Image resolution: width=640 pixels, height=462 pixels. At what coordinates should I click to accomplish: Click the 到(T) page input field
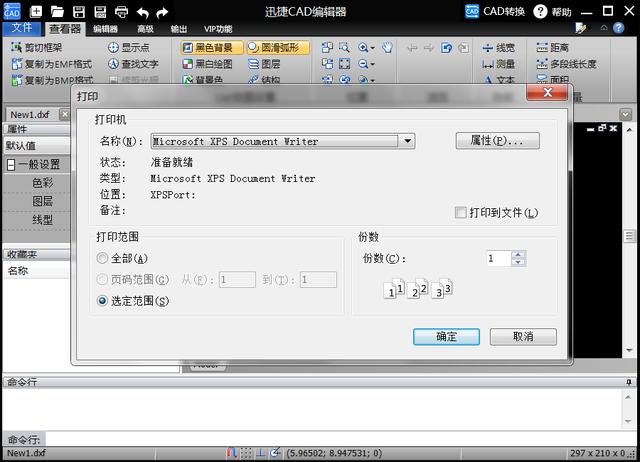tap(318, 280)
